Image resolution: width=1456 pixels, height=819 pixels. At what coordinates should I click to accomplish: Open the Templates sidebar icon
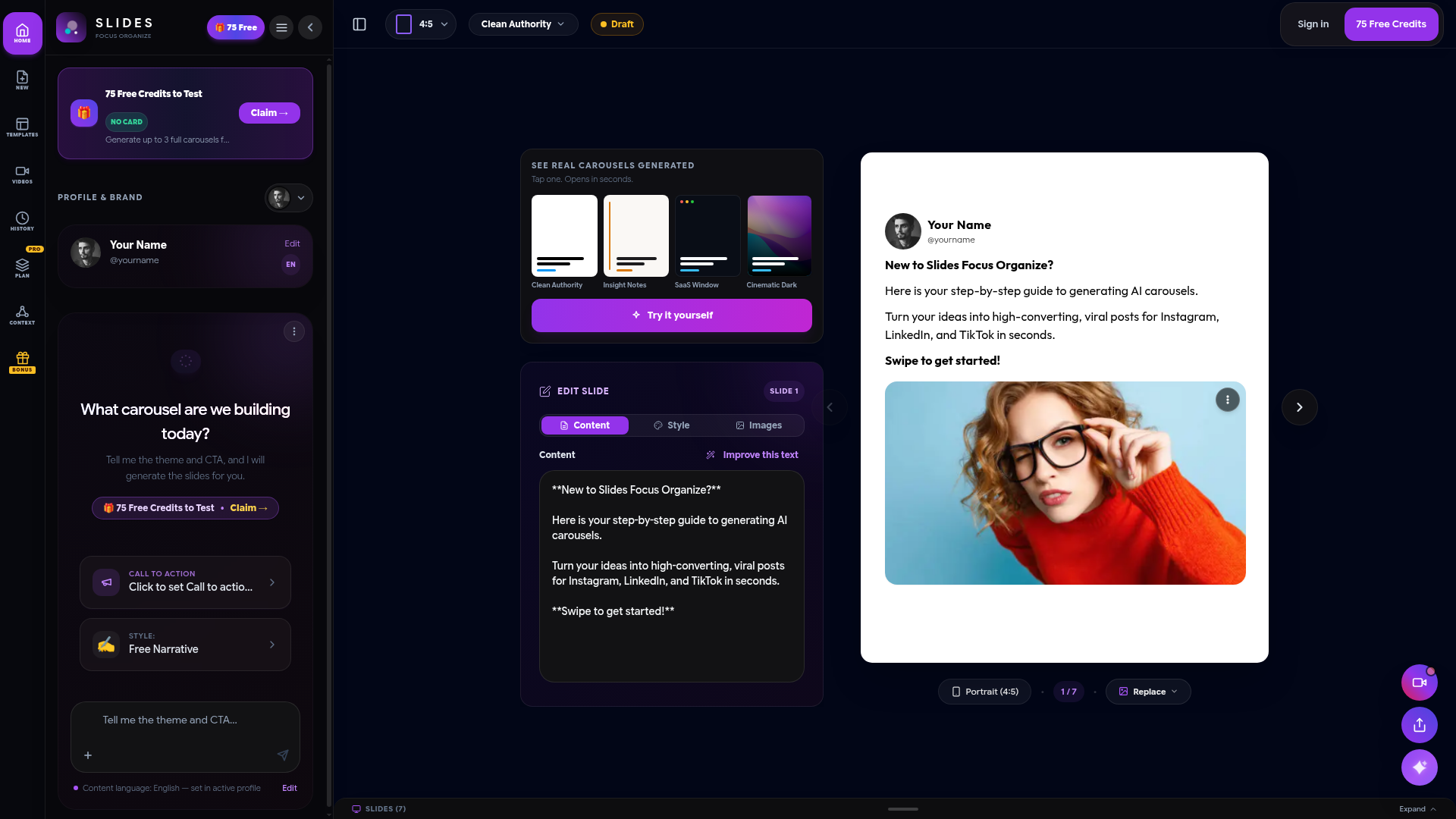click(x=22, y=127)
